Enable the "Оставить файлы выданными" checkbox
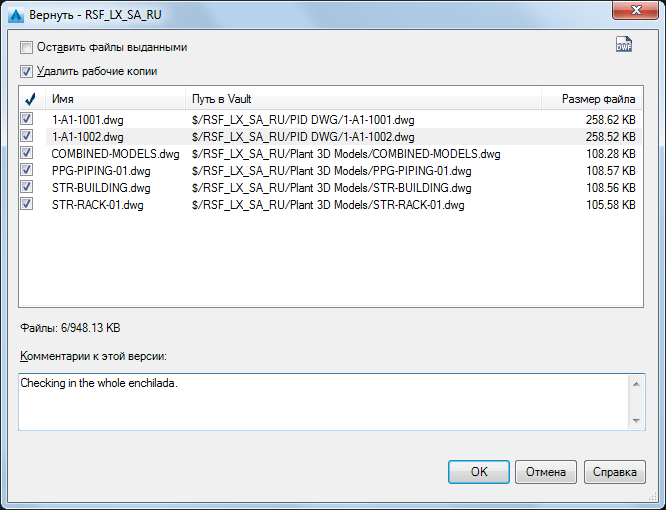Viewport: 666px width, 510px height. tap(26, 47)
